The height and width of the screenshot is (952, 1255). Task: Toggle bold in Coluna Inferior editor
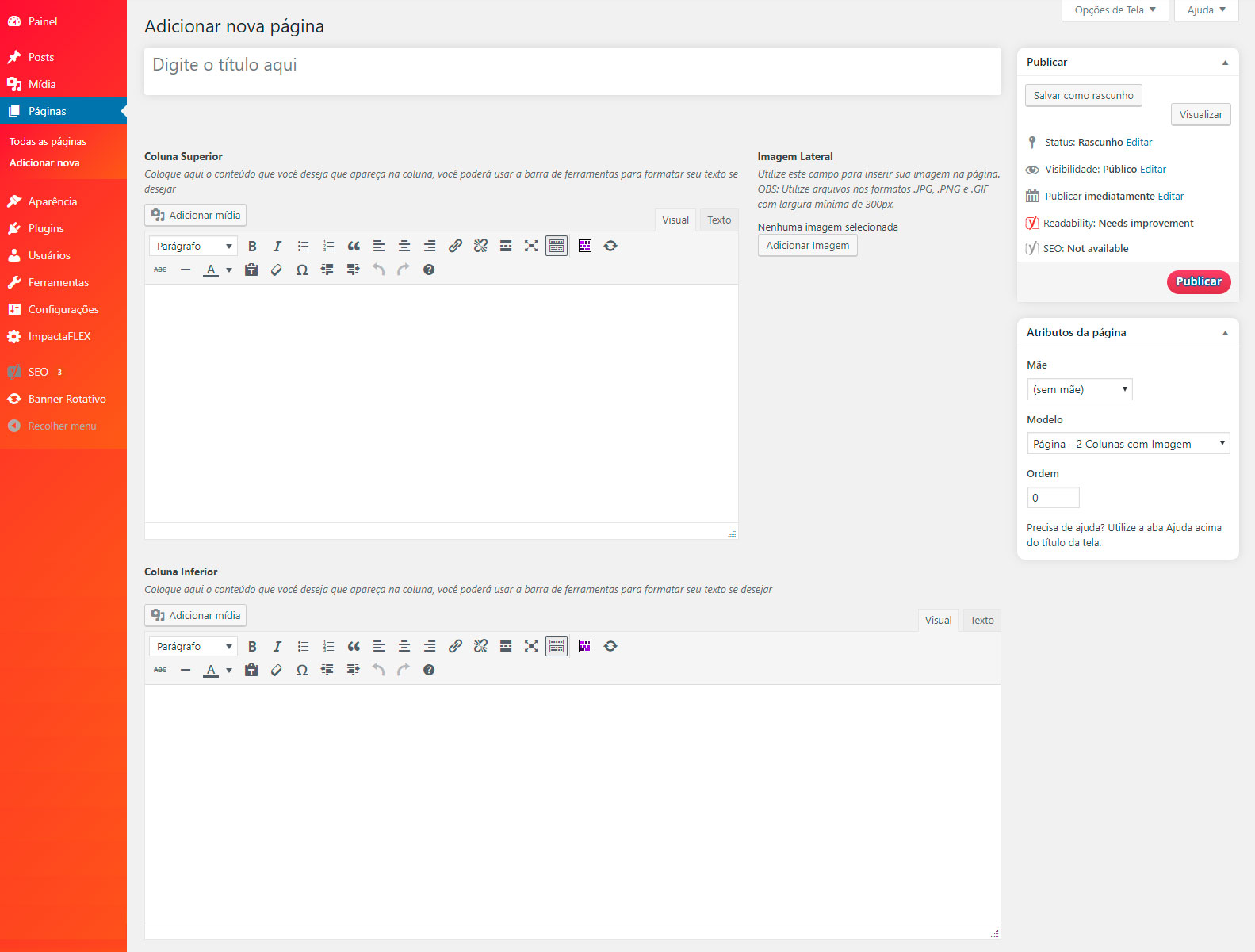coord(252,646)
